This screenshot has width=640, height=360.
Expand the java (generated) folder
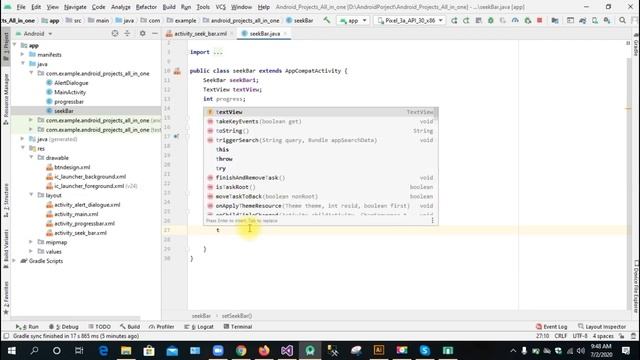23,139
